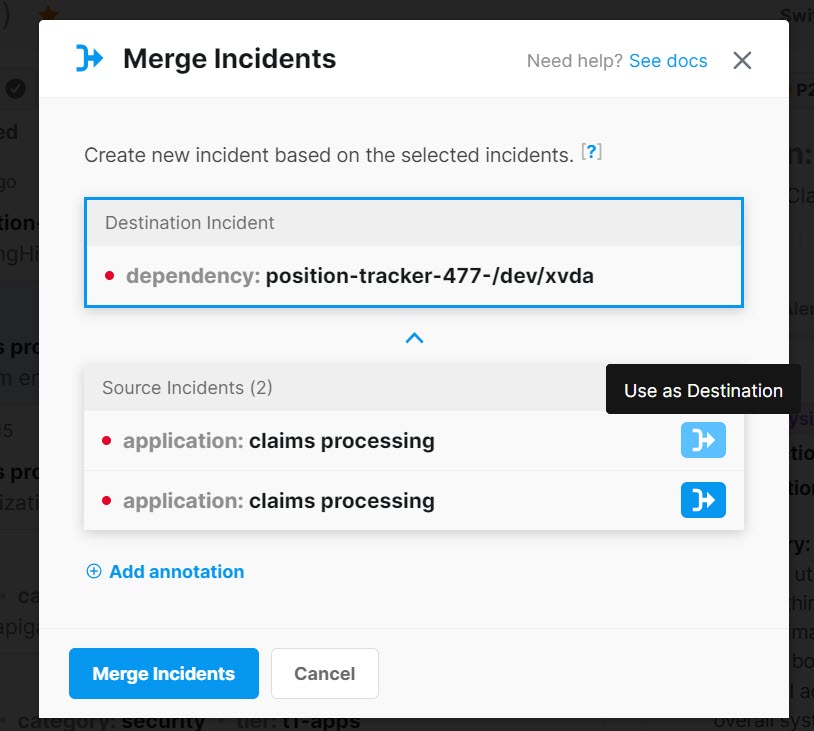Viewport: 814px width, 731px height.
Task: Click the red dot on the first claims processing incident
Action: pyautogui.click(x=109, y=440)
